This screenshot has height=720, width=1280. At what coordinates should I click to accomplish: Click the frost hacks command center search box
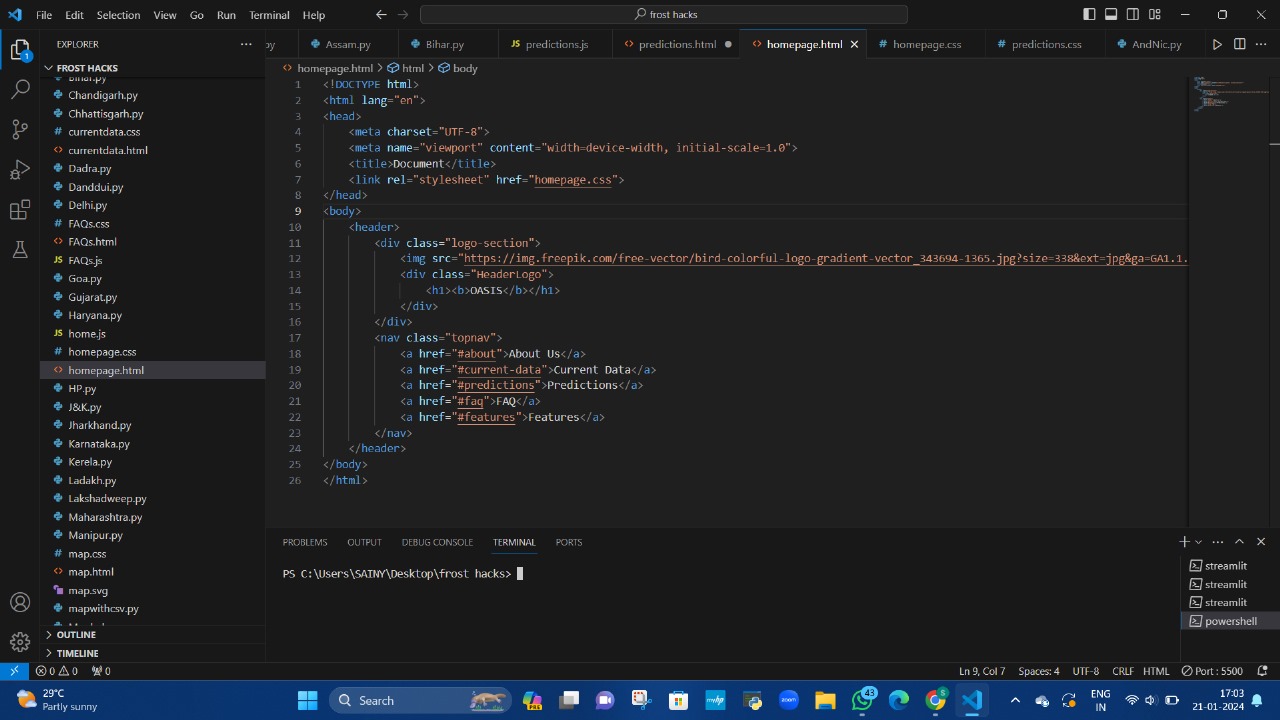click(664, 14)
